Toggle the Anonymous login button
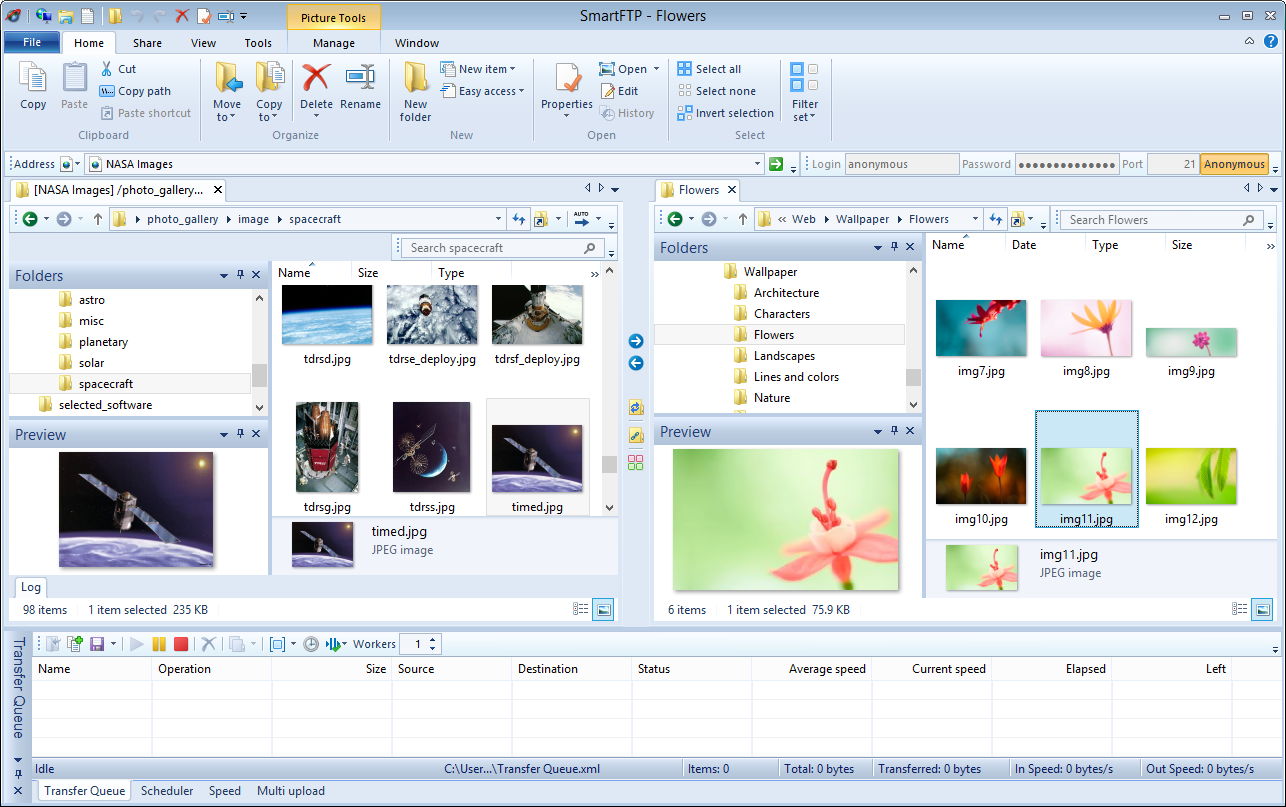 [1234, 164]
